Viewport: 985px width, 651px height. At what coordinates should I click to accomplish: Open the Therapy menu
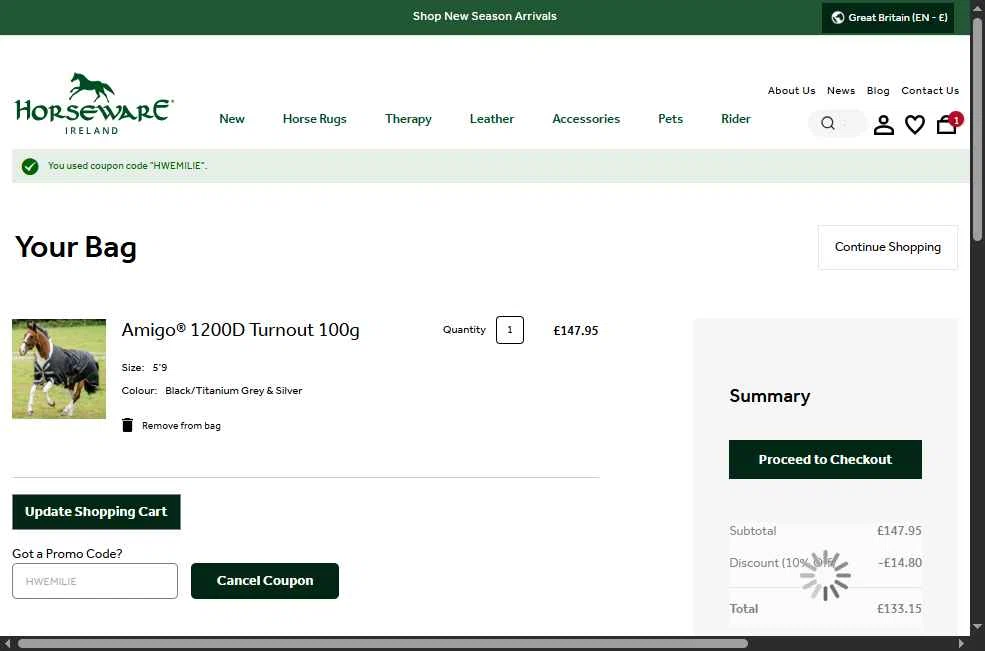click(408, 119)
